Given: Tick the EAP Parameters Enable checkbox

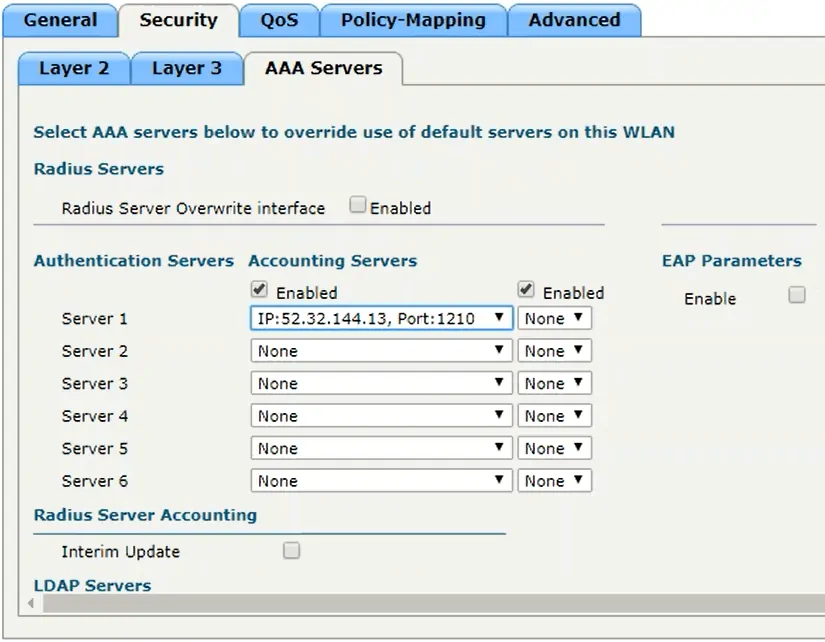Looking at the screenshot, I should click(796, 295).
